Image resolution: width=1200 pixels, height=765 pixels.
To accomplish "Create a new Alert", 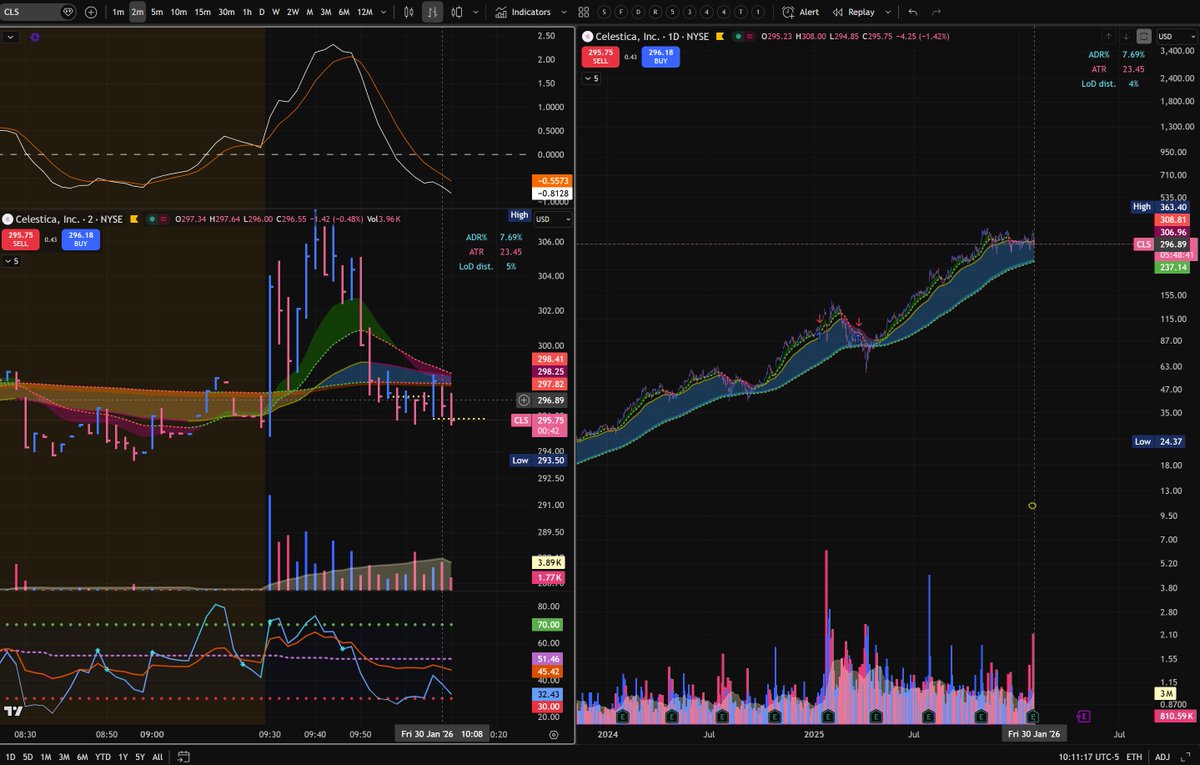I will [x=800, y=12].
